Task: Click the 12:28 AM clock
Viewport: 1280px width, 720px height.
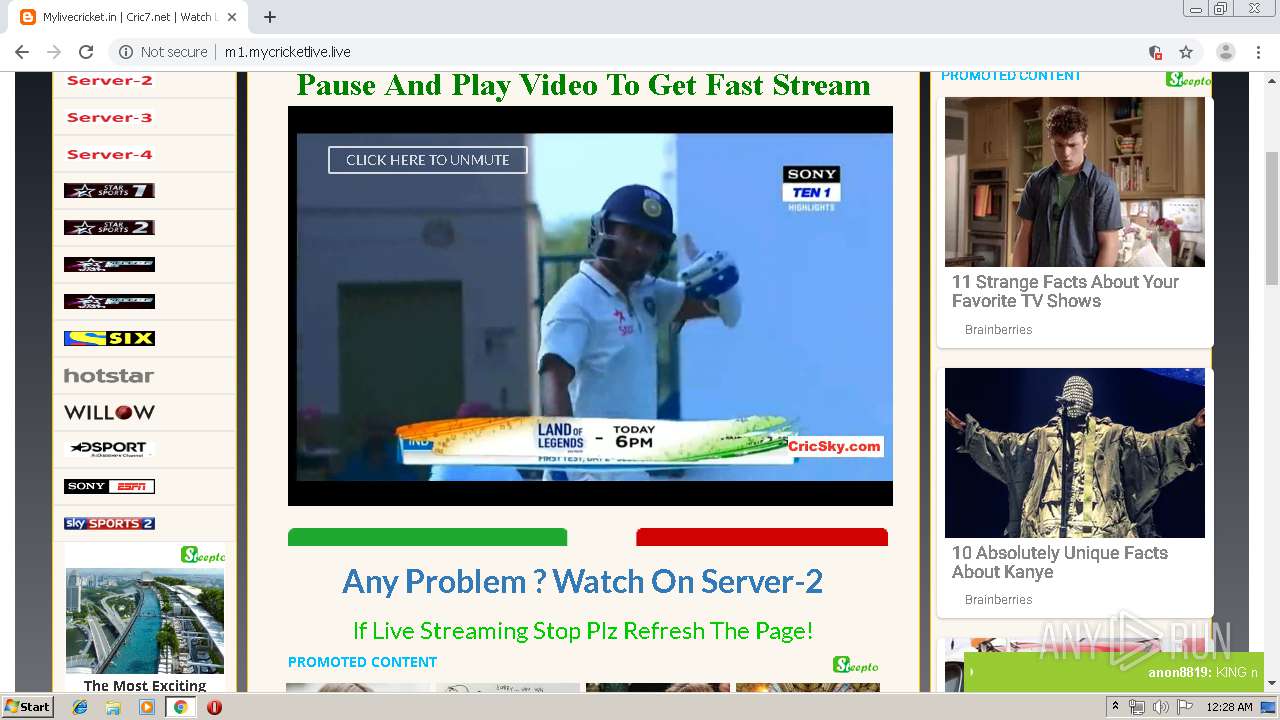Action: (x=1229, y=707)
